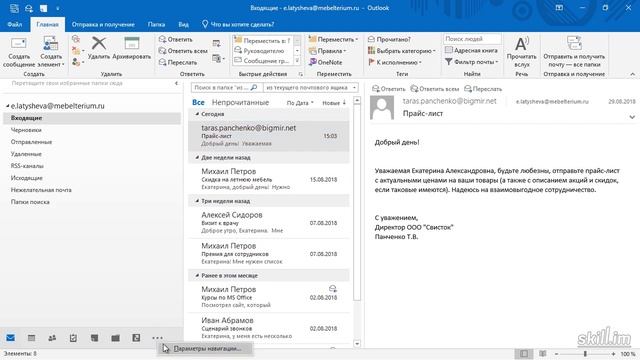This screenshot has width=640, height=360.
Task: Click Forward in the ribbon
Action: pyautogui.click(x=178, y=62)
